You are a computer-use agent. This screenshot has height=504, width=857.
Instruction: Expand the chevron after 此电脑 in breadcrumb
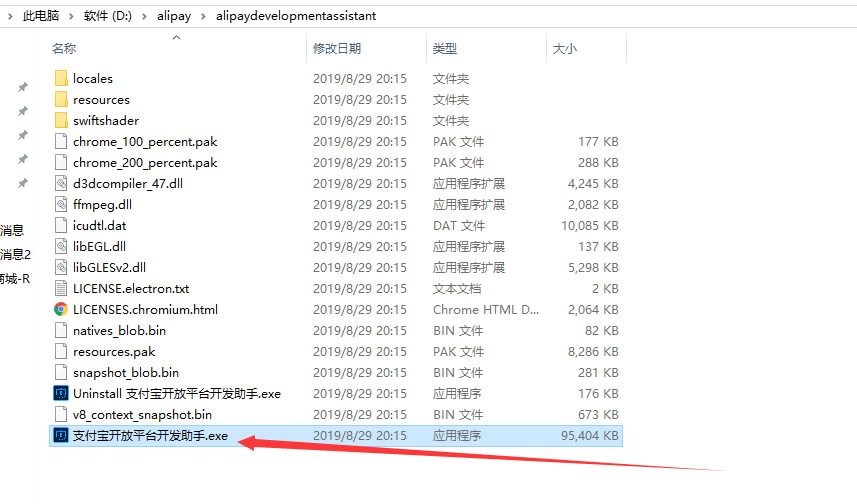tap(72, 16)
